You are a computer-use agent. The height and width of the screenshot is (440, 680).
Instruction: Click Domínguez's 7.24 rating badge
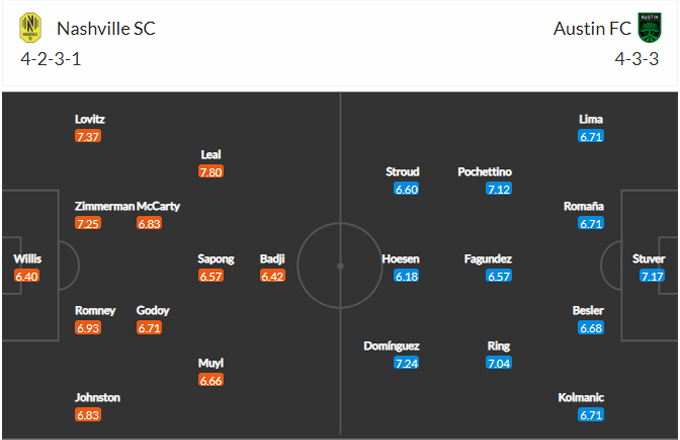coord(405,363)
